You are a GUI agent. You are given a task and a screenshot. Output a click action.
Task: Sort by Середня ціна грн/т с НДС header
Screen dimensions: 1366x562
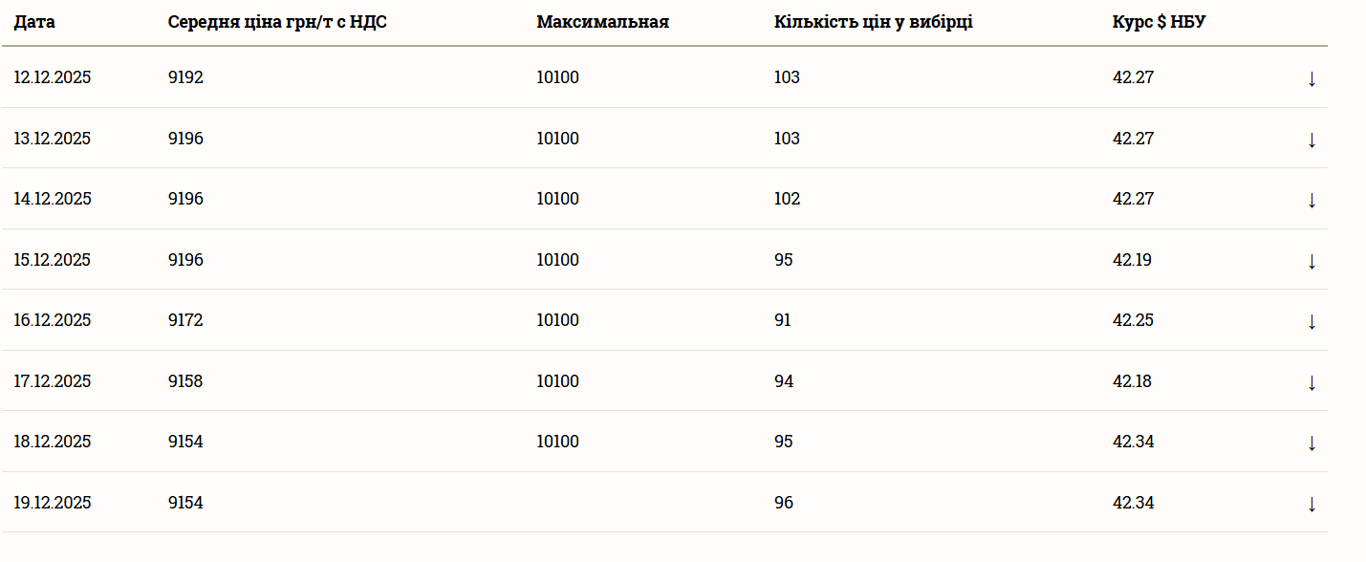coord(277,22)
